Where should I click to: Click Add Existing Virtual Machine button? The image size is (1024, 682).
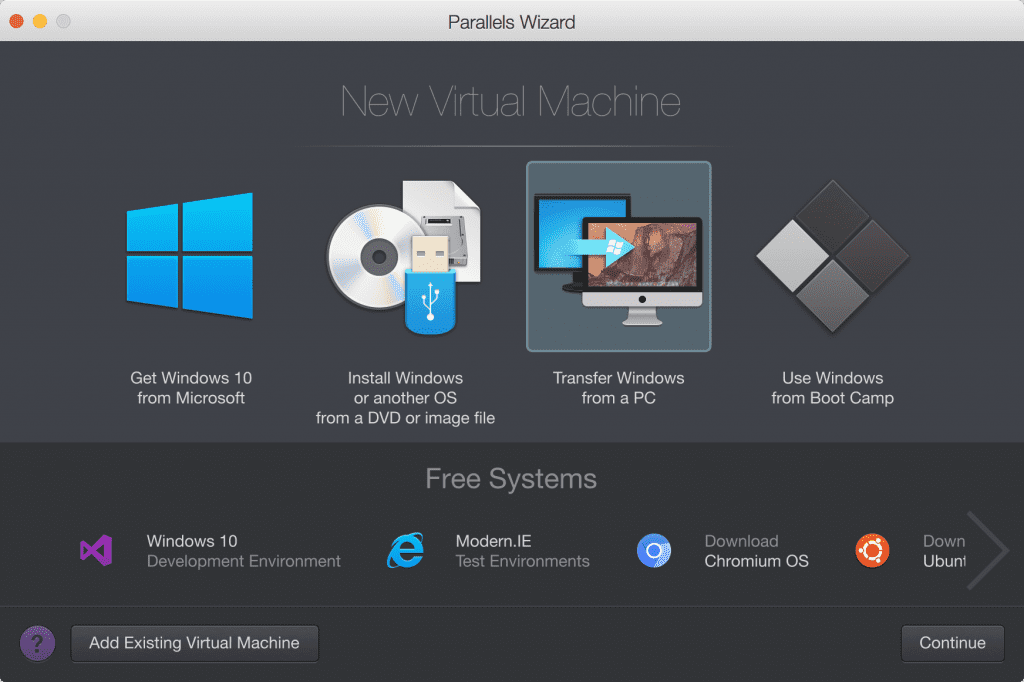194,643
